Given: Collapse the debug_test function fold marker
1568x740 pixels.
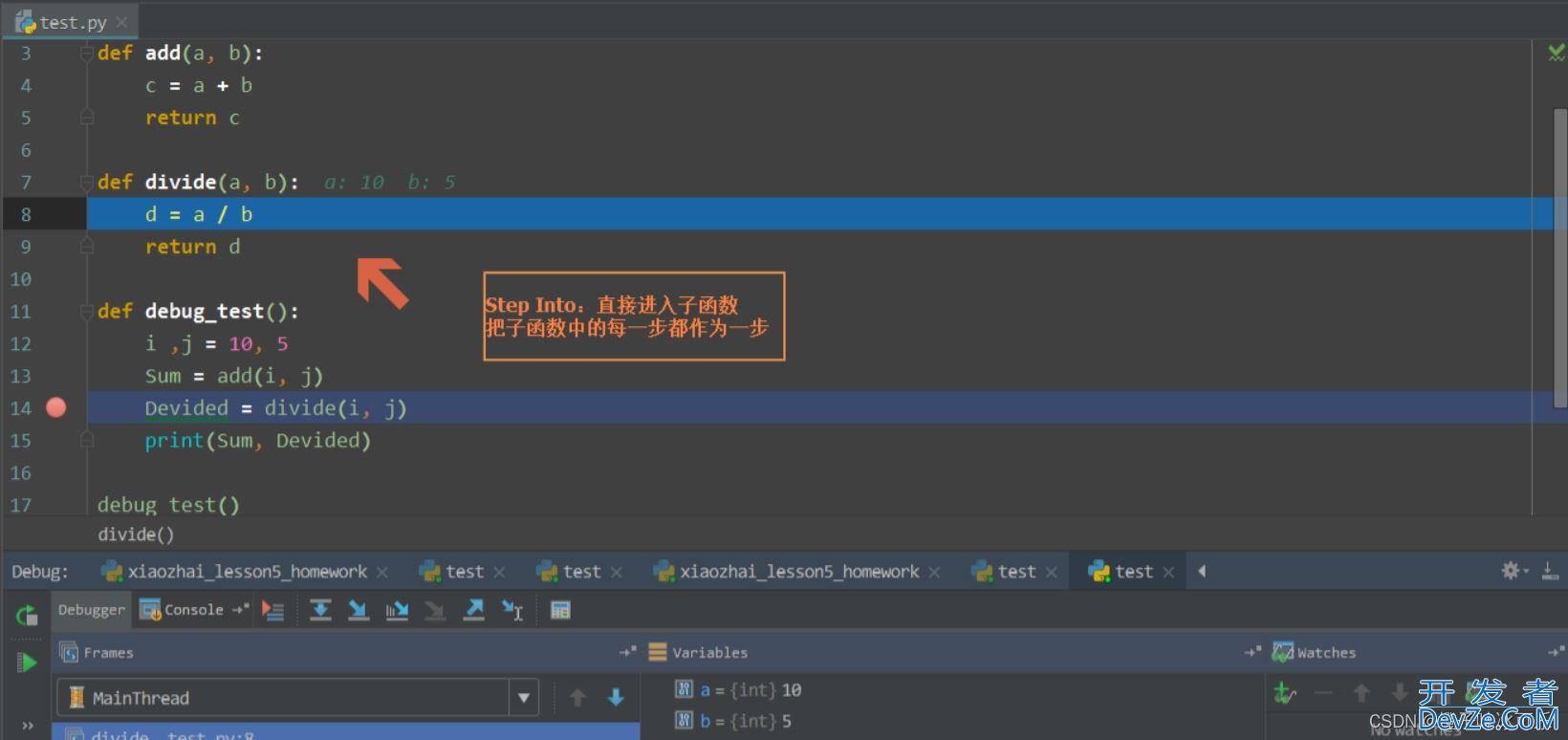Looking at the screenshot, I should (x=87, y=312).
